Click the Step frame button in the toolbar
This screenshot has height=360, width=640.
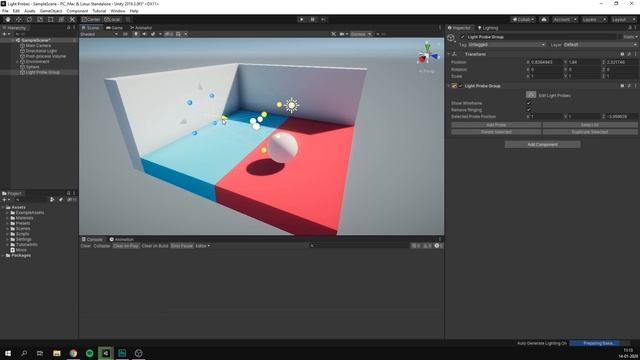click(x=323, y=19)
